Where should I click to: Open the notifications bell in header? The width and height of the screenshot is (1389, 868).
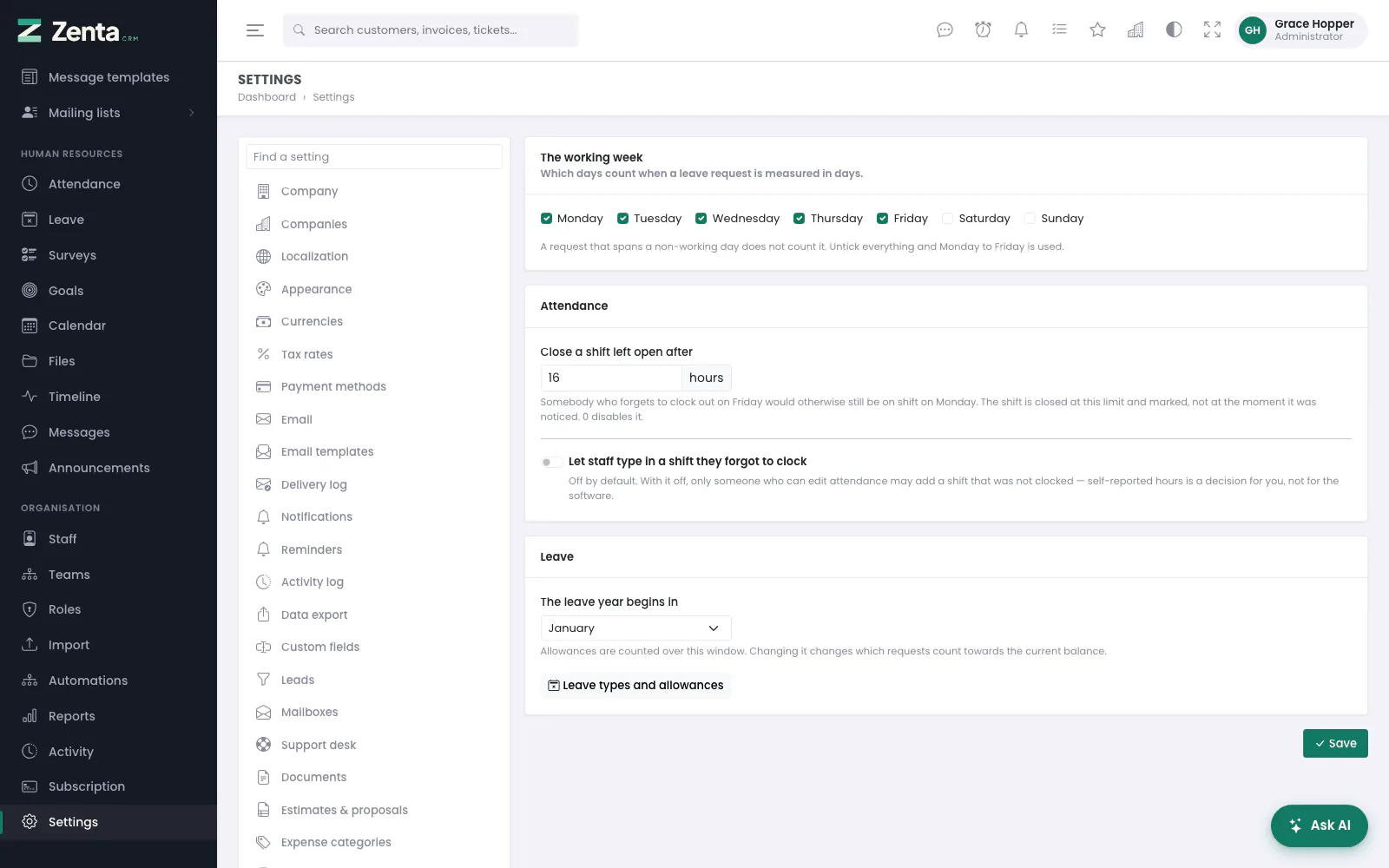[x=1021, y=30]
